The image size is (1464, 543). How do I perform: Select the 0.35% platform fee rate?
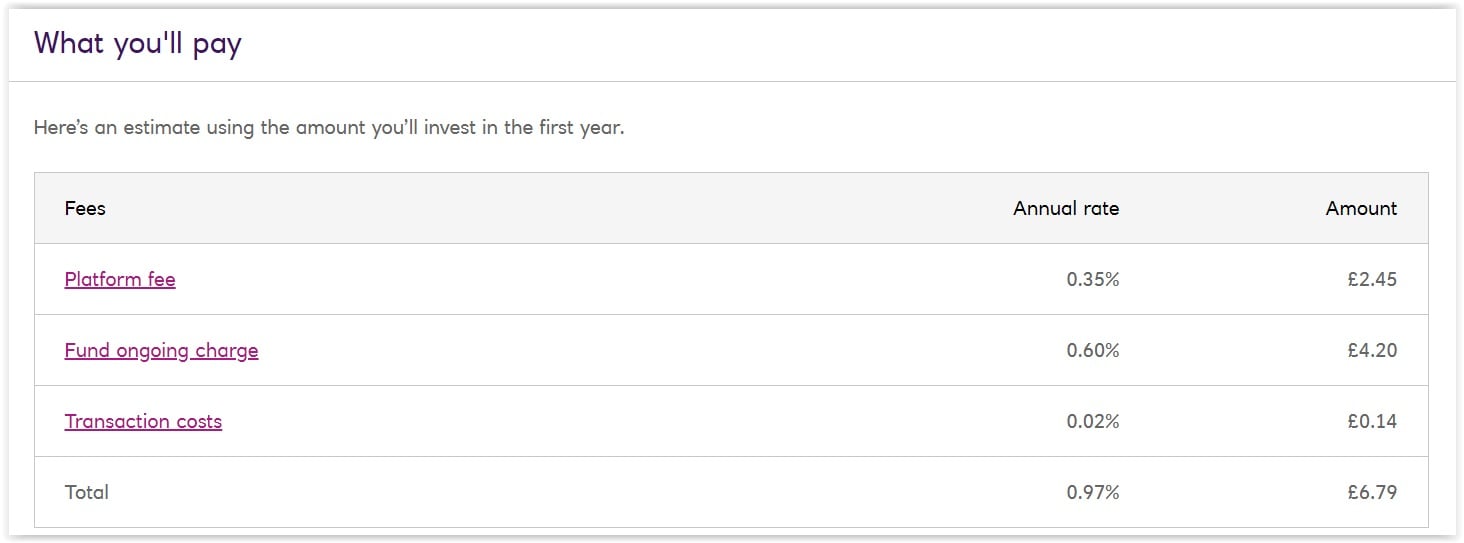click(x=1093, y=279)
